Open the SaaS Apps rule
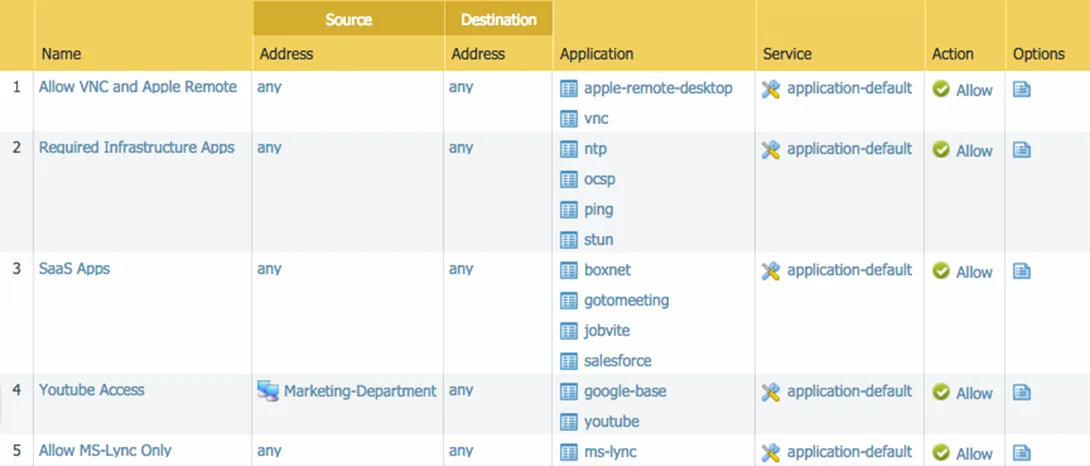The image size is (1090, 466). (74, 268)
